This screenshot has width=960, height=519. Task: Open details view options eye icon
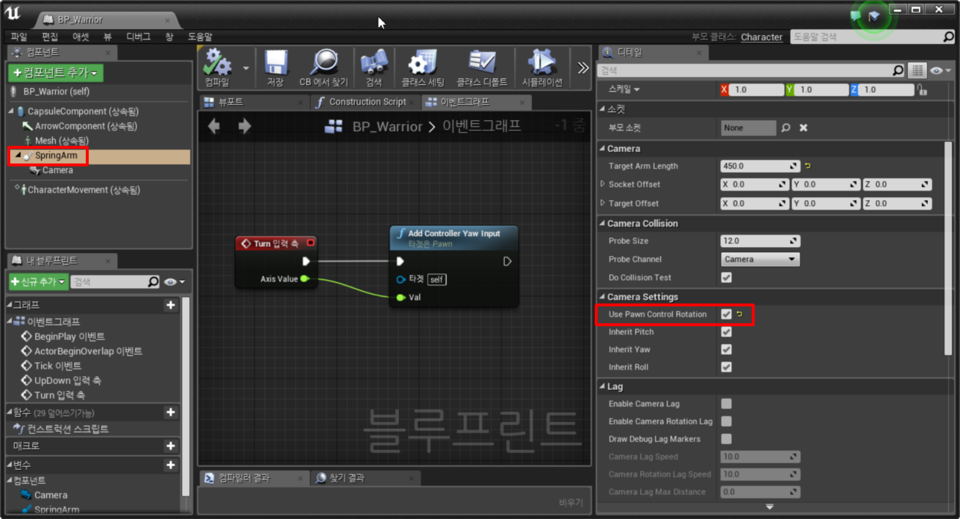click(940, 70)
